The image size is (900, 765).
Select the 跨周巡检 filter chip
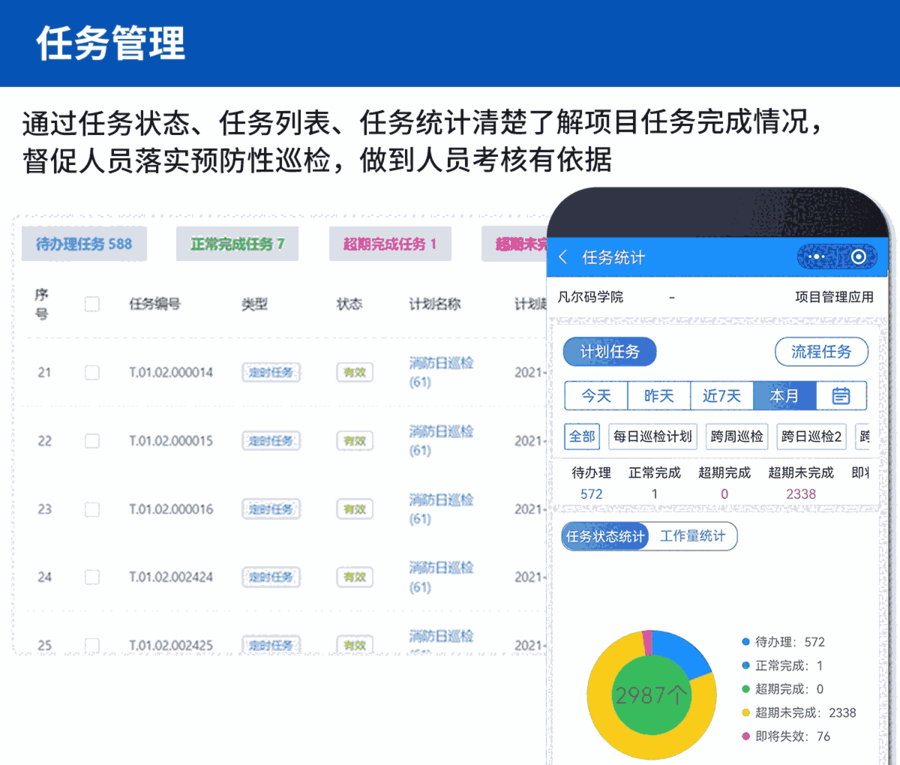[737, 437]
